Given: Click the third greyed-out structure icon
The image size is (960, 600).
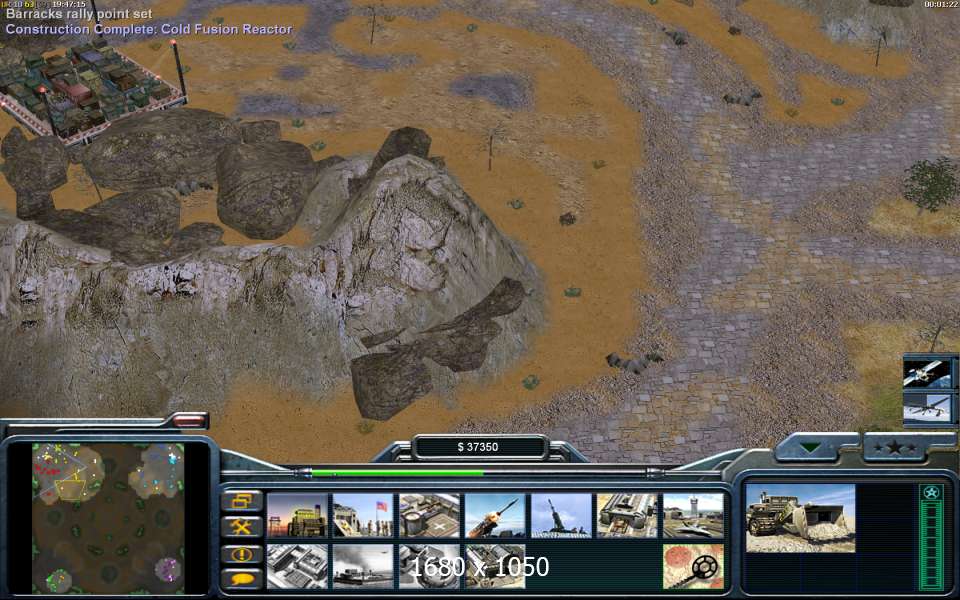Looking at the screenshot, I should [429, 566].
